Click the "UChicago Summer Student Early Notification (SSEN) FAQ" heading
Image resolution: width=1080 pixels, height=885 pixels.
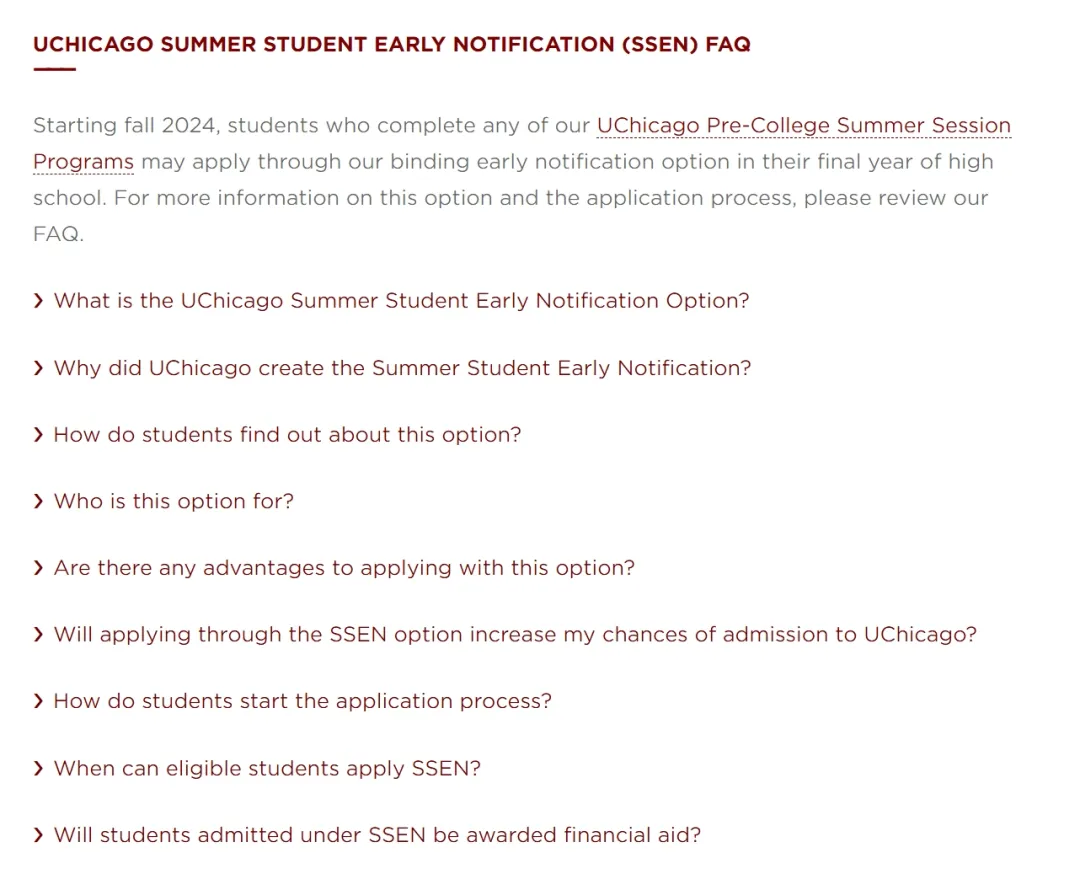coord(391,45)
